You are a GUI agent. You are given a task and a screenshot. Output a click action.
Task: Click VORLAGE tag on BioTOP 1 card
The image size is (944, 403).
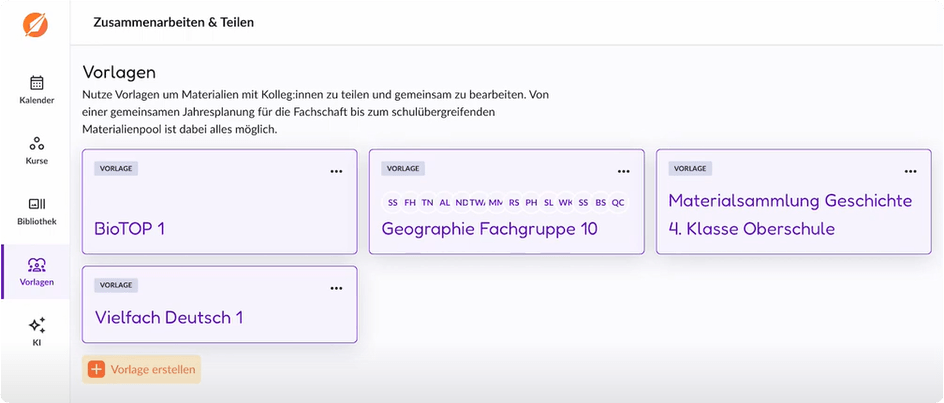[116, 168]
